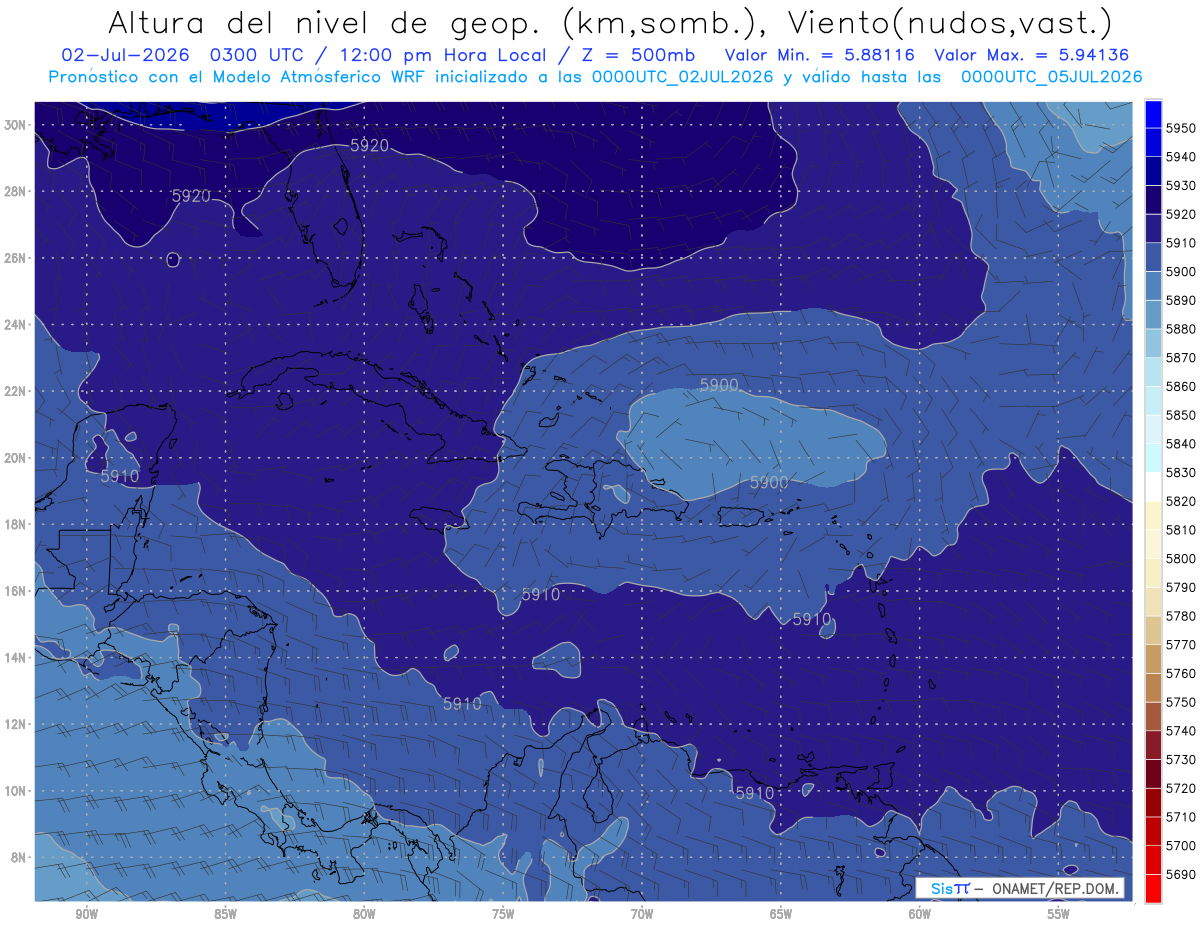The height and width of the screenshot is (927, 1200).
Task: Click the '5870' color bar label
Action: tap(1181, 358)
